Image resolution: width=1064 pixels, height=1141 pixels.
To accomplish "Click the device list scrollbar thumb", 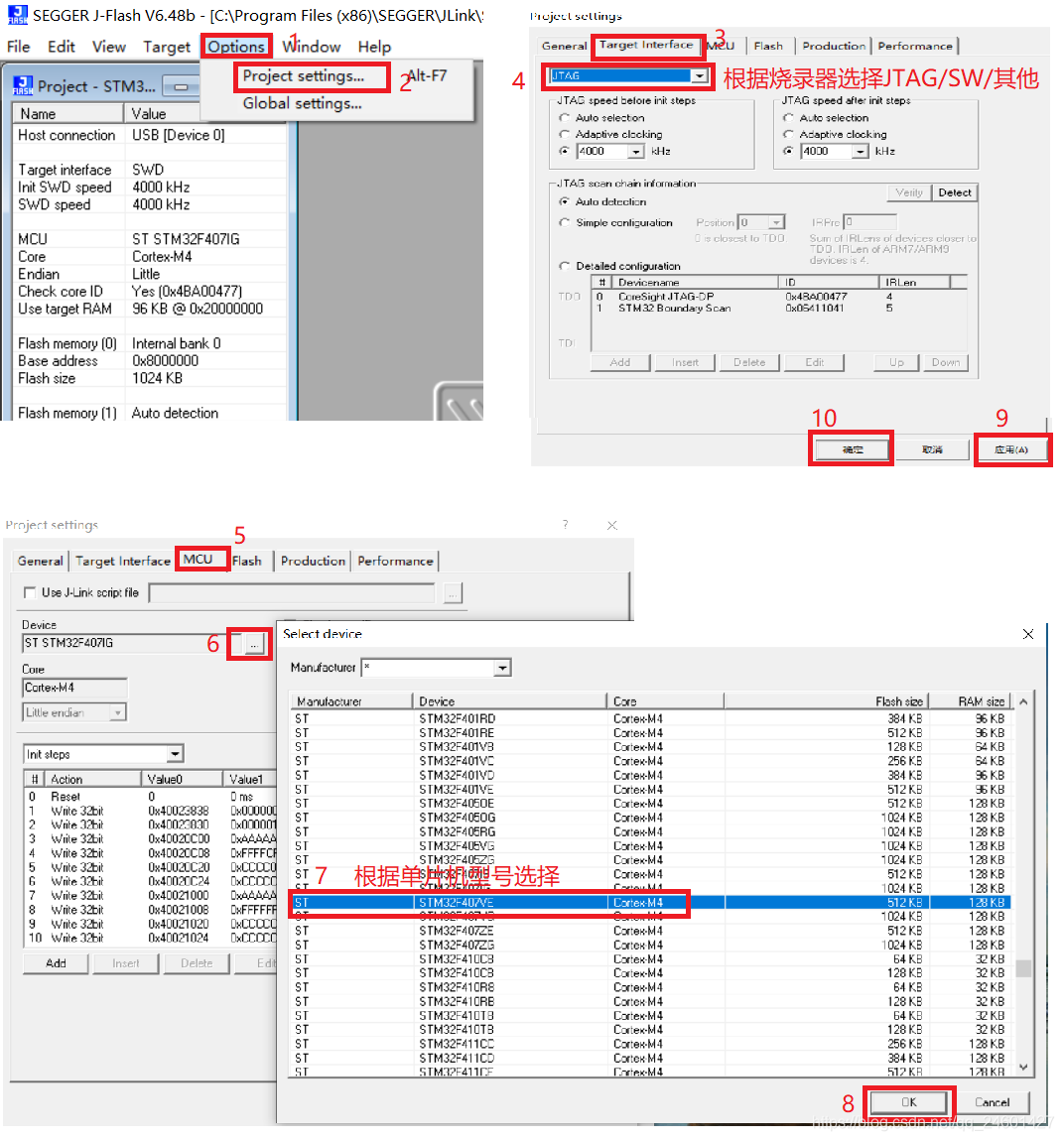I will point(1023,968).
